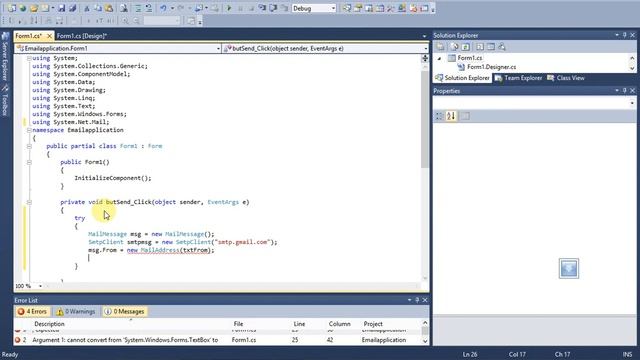Click Properties icon in Solution Explorer toolbar
The width and height of the screenshot is (640, 360).
click(x=440, y=47)
